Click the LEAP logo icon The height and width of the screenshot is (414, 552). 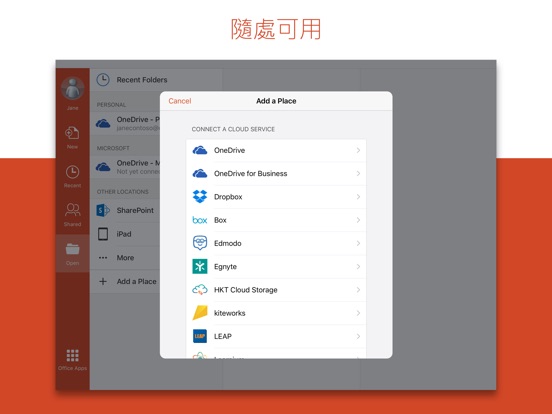[200, 336]
